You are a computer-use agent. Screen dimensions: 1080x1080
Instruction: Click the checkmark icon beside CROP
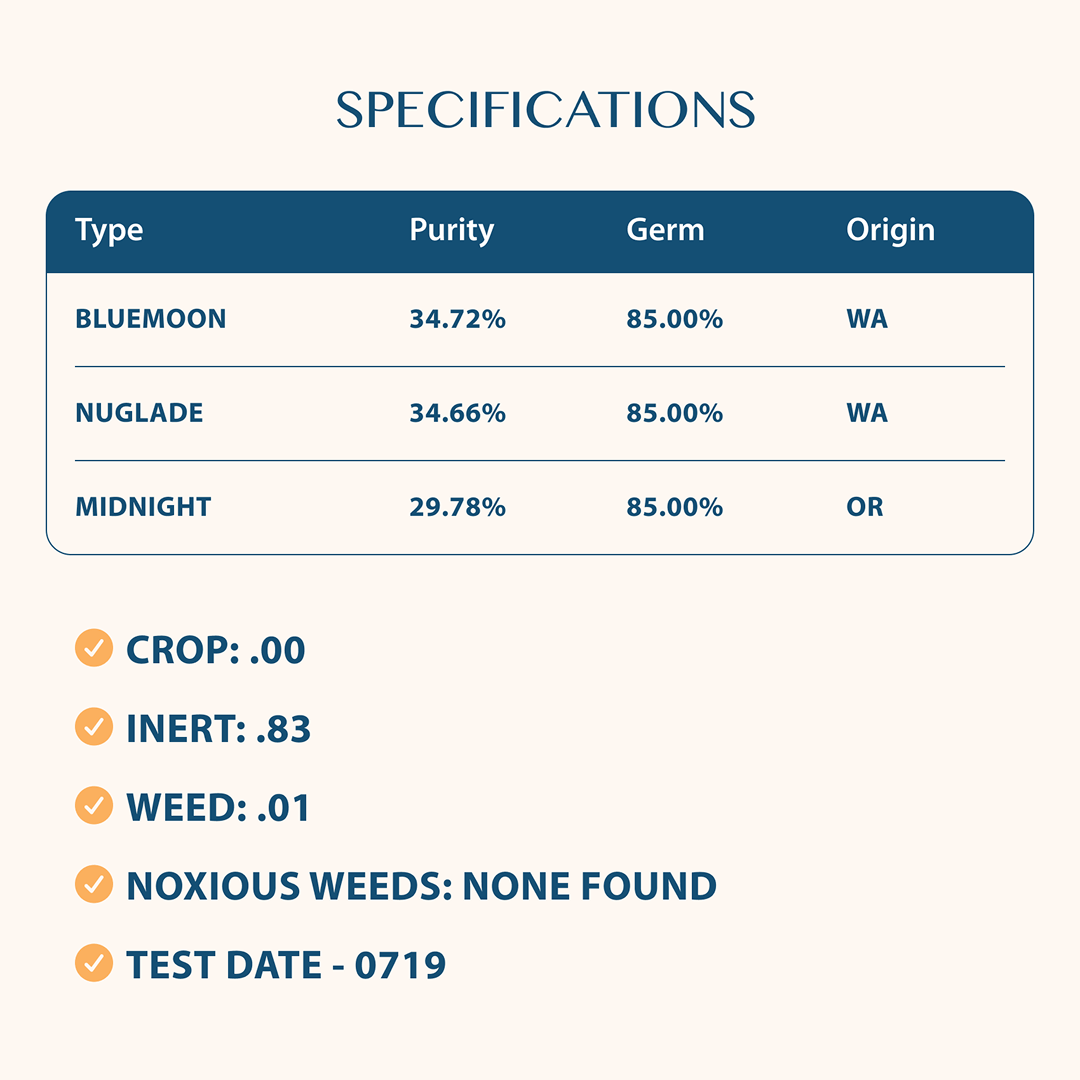tap(94, 648)
